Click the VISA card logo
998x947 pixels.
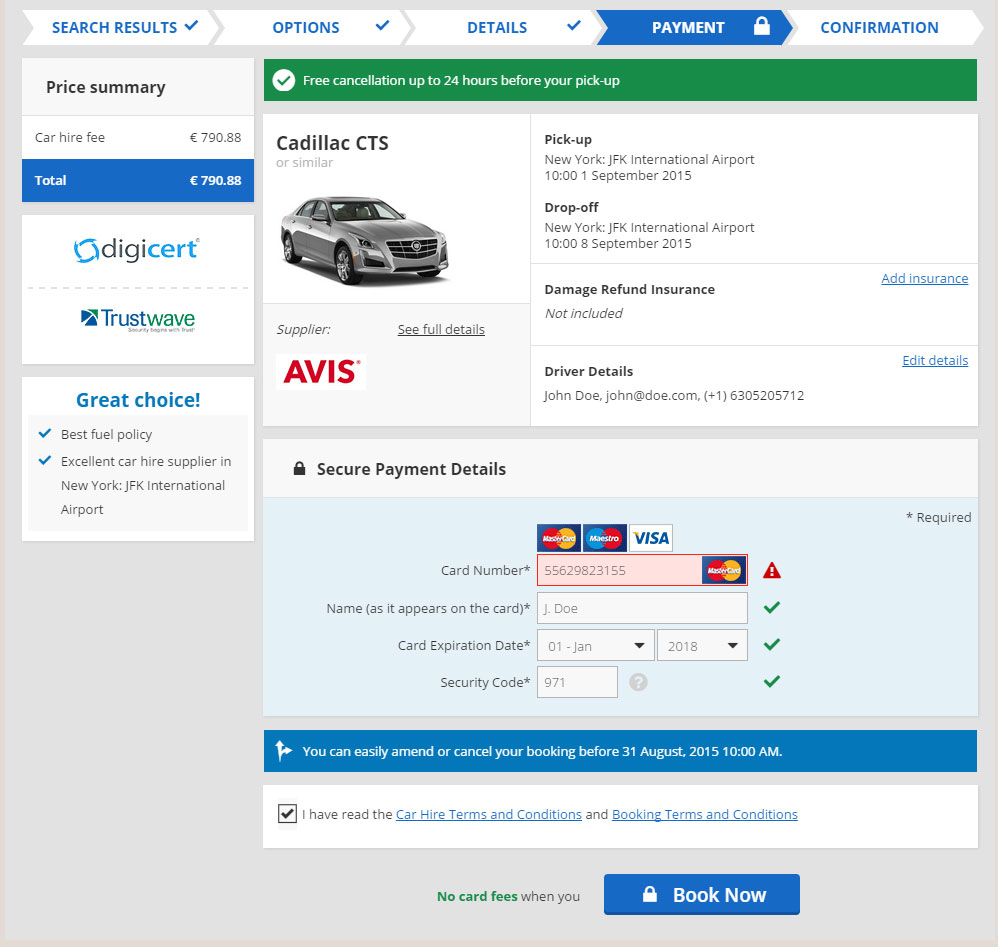[x=651, y=538]
